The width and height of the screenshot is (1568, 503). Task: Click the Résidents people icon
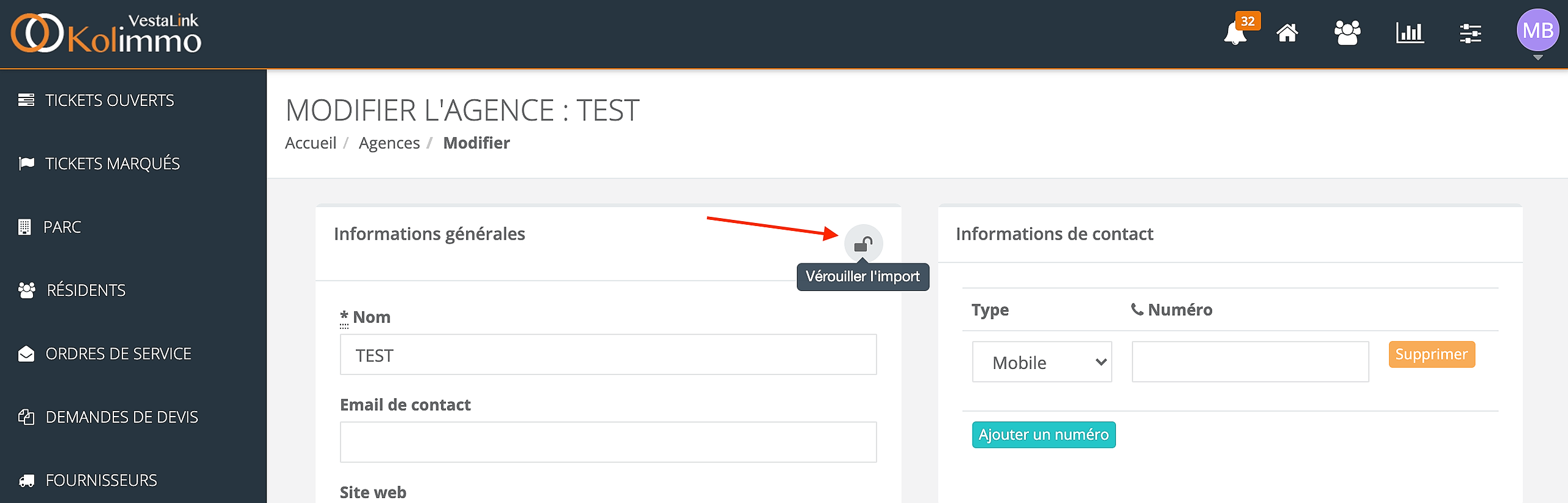(x=27, y=290)
